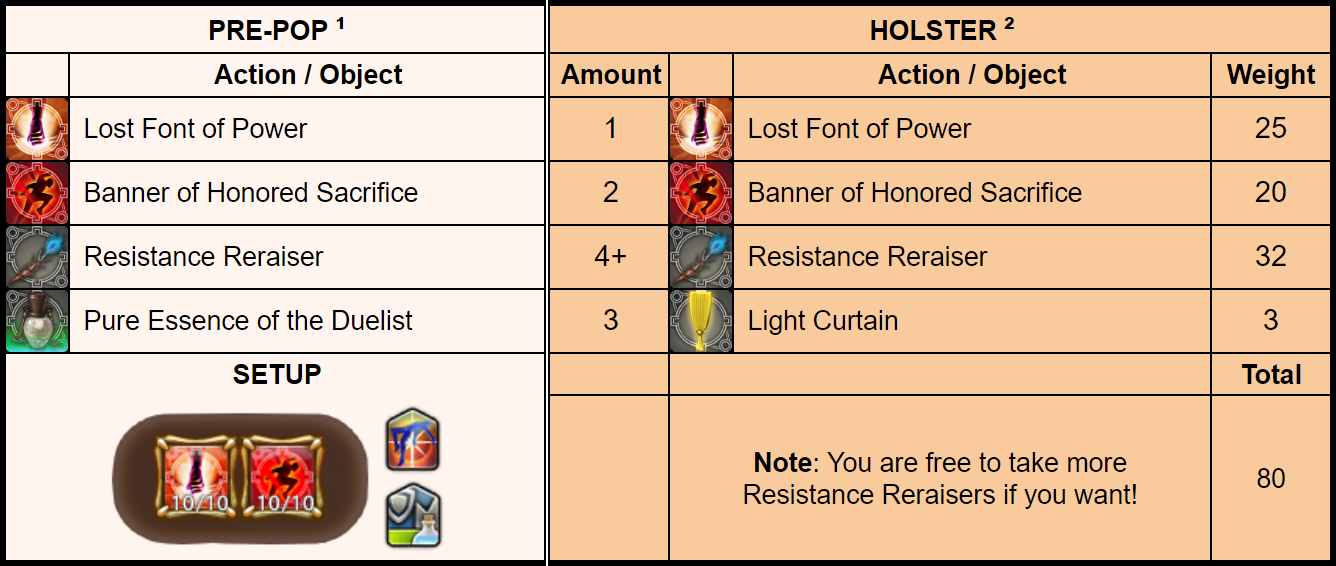The height and width of the screenshot is (566, 1336).
Task: Select the Lost Font of Power icon under HOLSTER
Action: [x=701, y=129]
